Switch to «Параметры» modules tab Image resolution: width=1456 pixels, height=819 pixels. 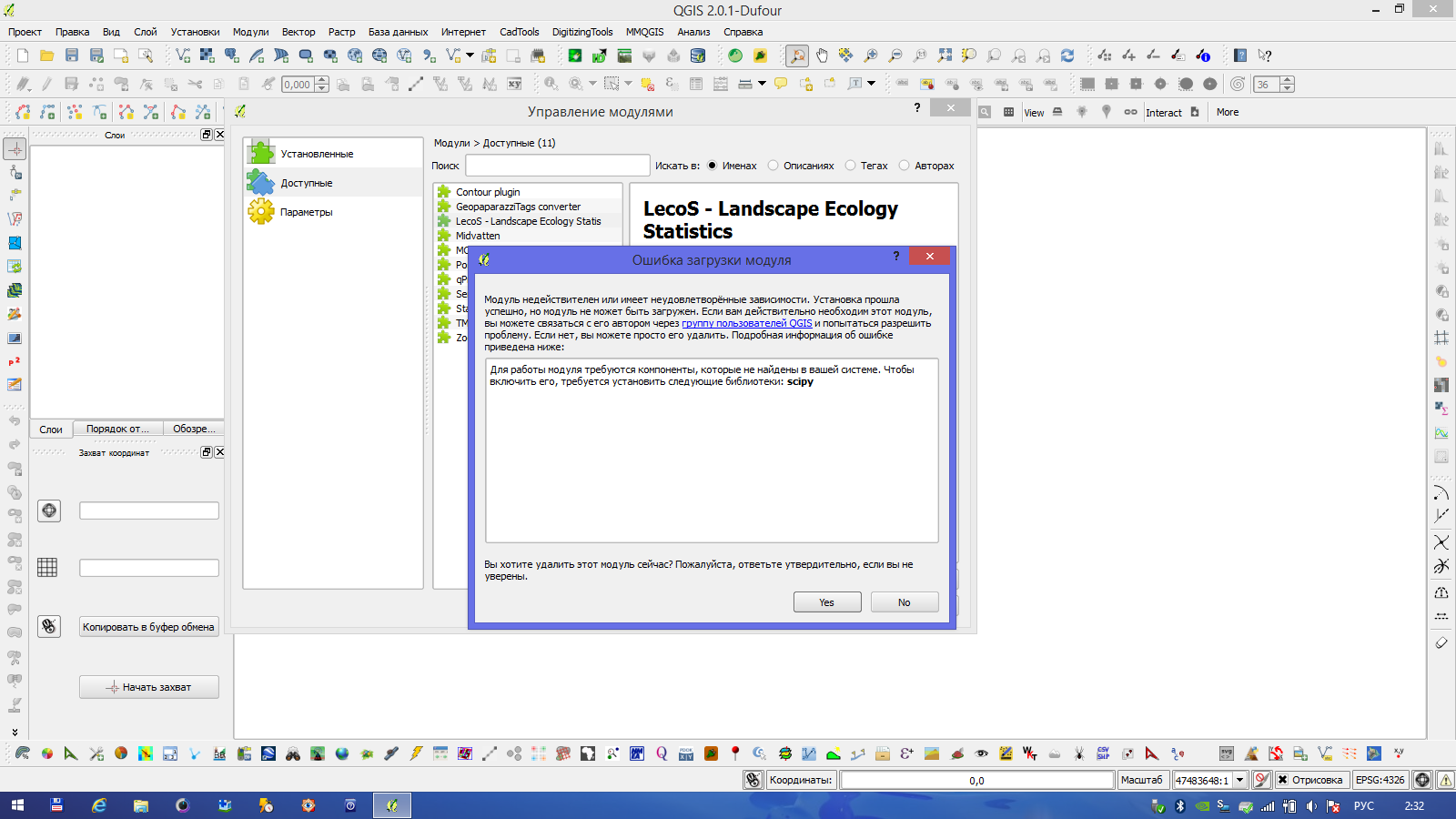pyautogui.click(x=333, y=212)
